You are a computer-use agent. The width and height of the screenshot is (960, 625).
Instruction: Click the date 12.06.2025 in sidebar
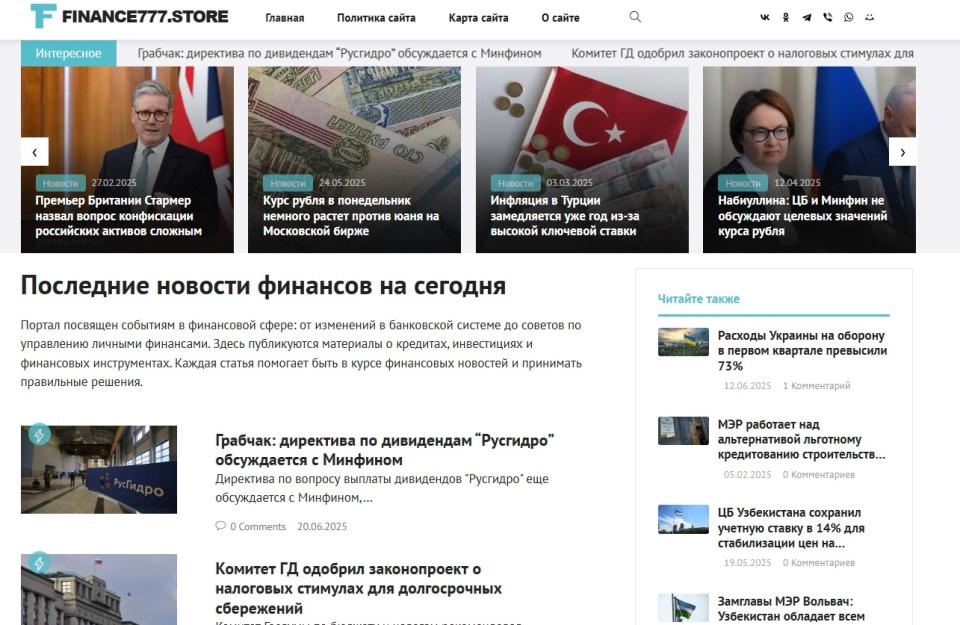point(747,386)
